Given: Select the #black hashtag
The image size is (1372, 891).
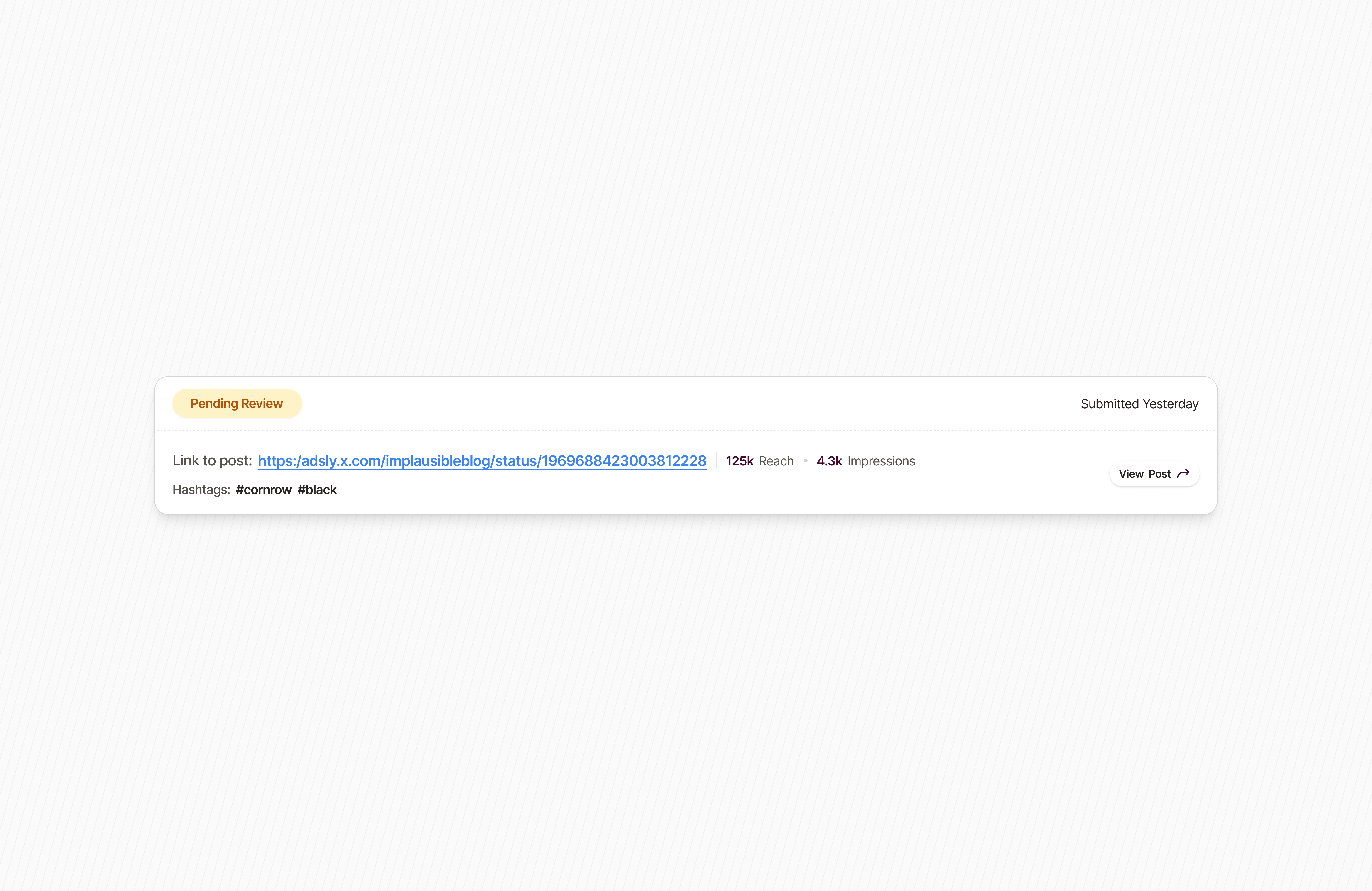Looking at the screenshot, I should [x=317, y=490].
